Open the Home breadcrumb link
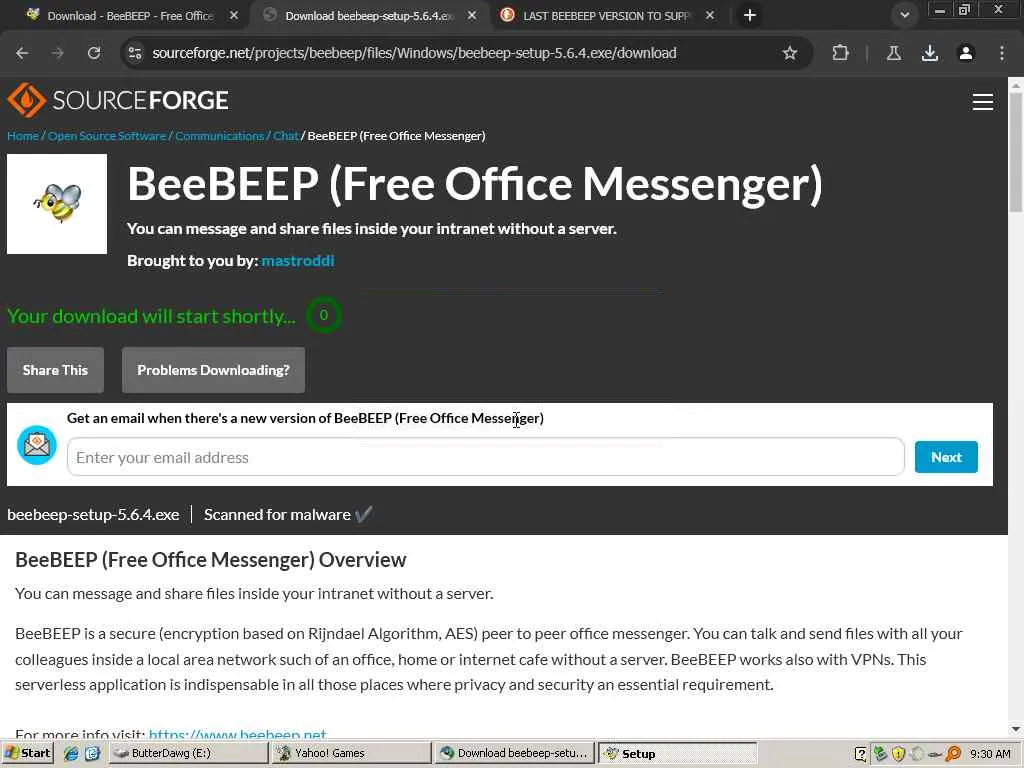The width and height of the screenshot is (1024, 768). pos(23,136)
